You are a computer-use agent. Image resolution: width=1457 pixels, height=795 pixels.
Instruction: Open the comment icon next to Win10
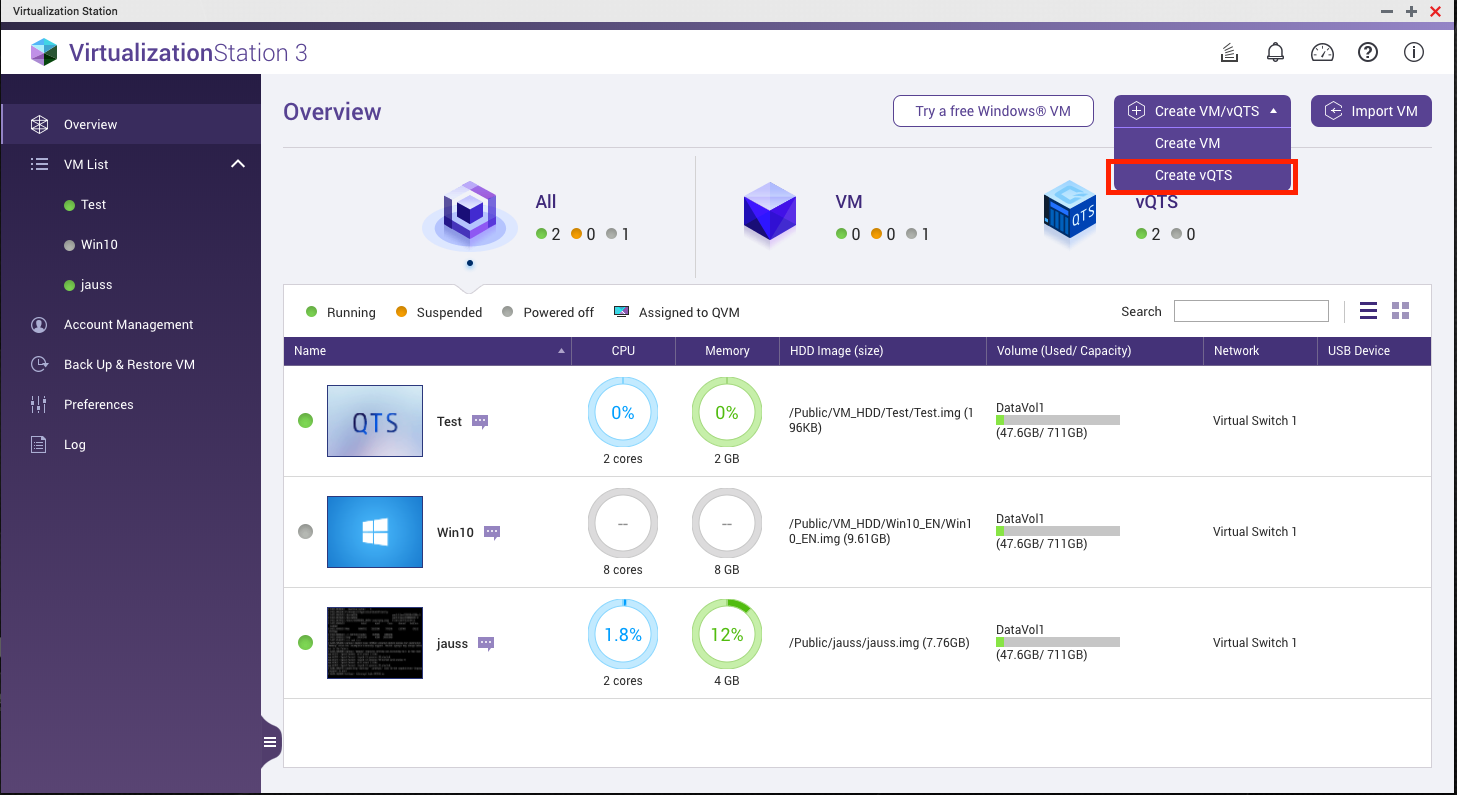[492, 533]
